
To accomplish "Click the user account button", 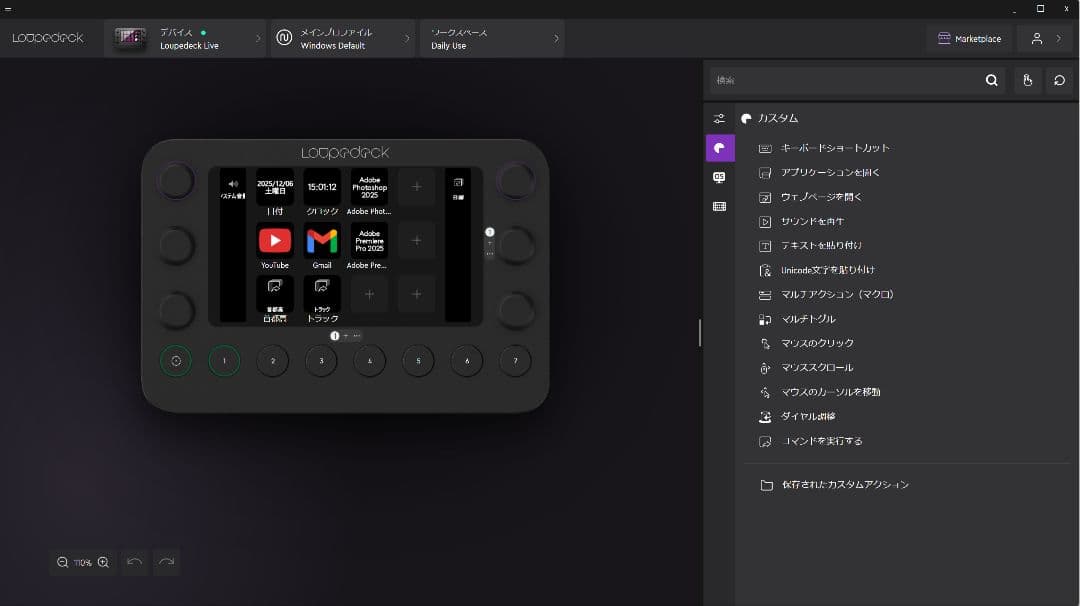I will [x=1044, y=39].
